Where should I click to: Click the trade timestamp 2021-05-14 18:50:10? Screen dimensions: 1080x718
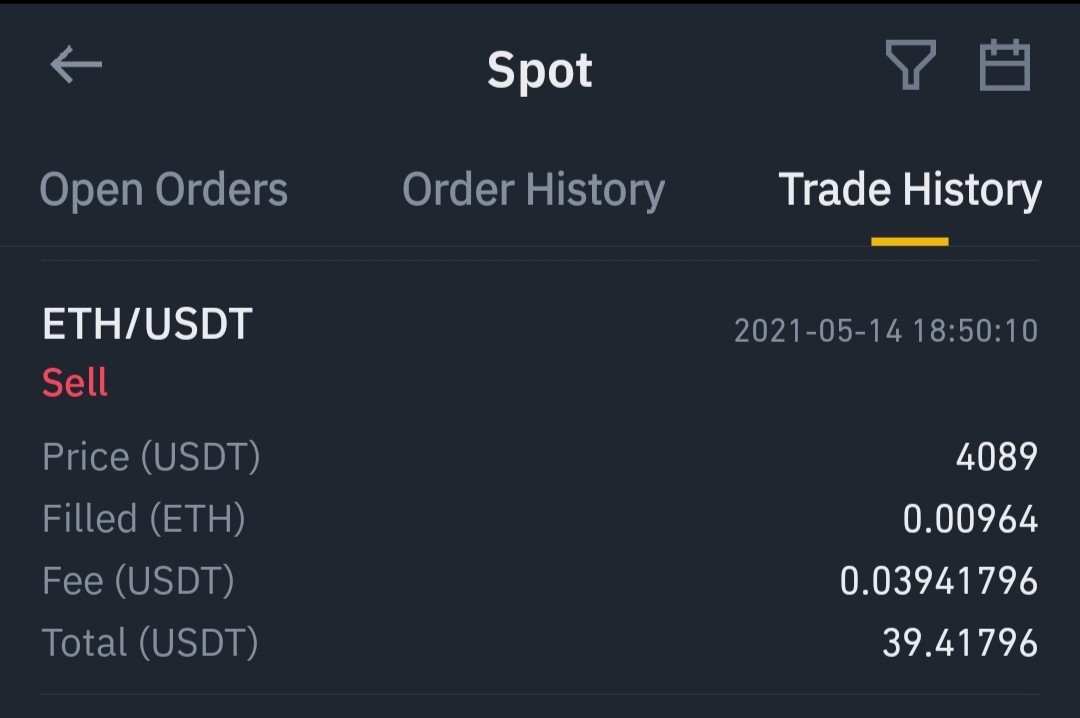pos(886,331)
